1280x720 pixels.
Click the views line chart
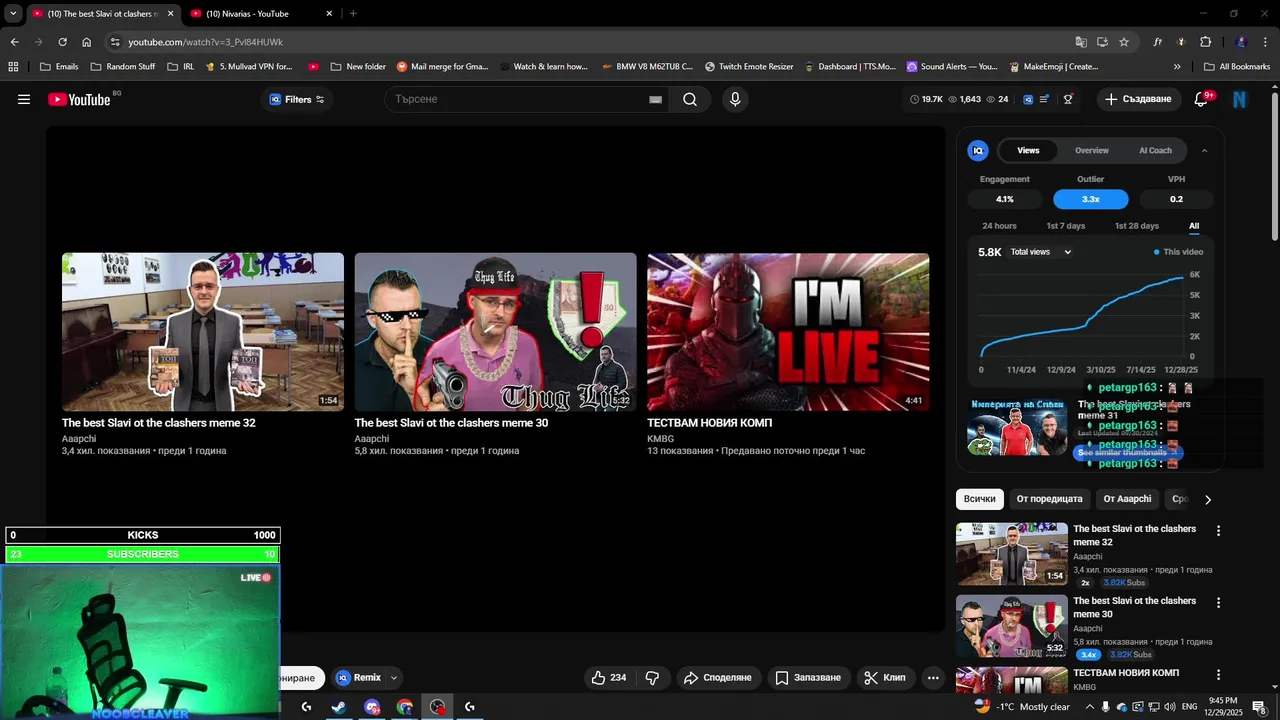[1083, 315]
